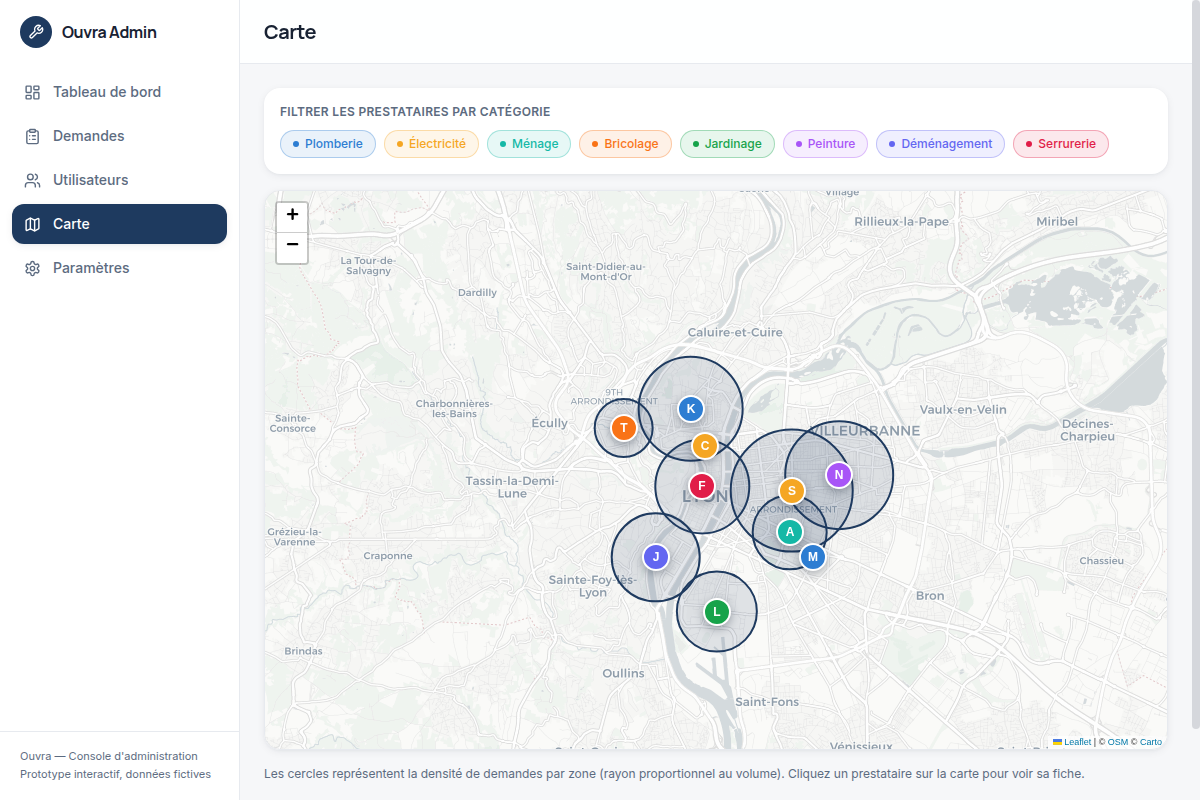Click the Décines-Charpieu map label
The height and width of the screenshot is (800, 1200).
(x=1088, y=430)
